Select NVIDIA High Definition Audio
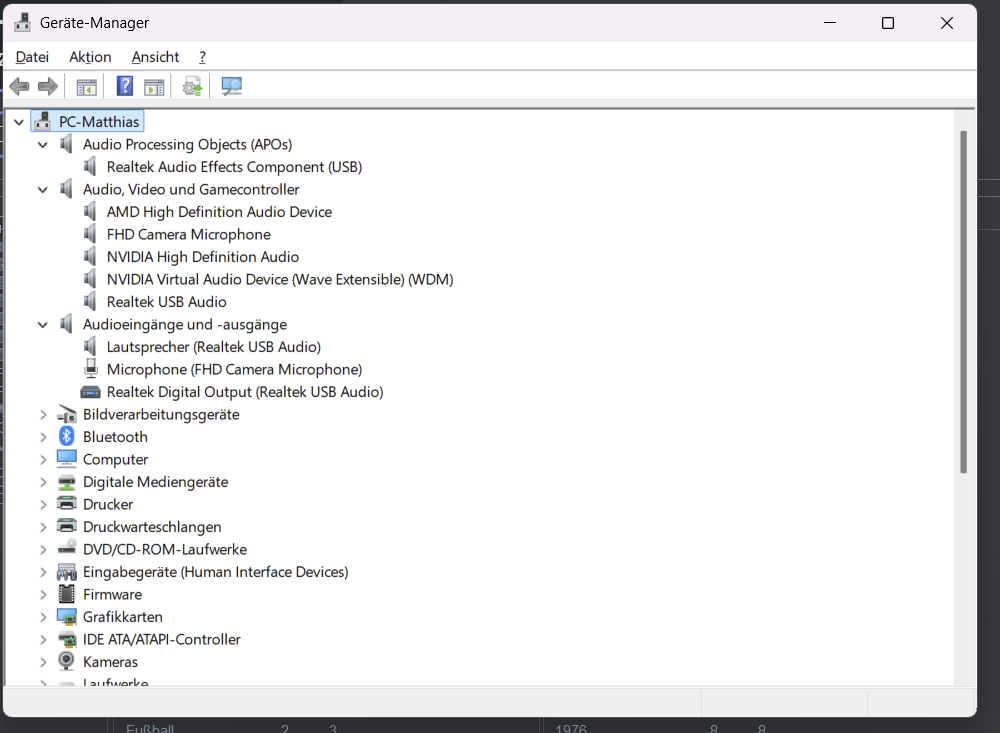The height and width of the screenshot is (733, 1000). point(203,257)
